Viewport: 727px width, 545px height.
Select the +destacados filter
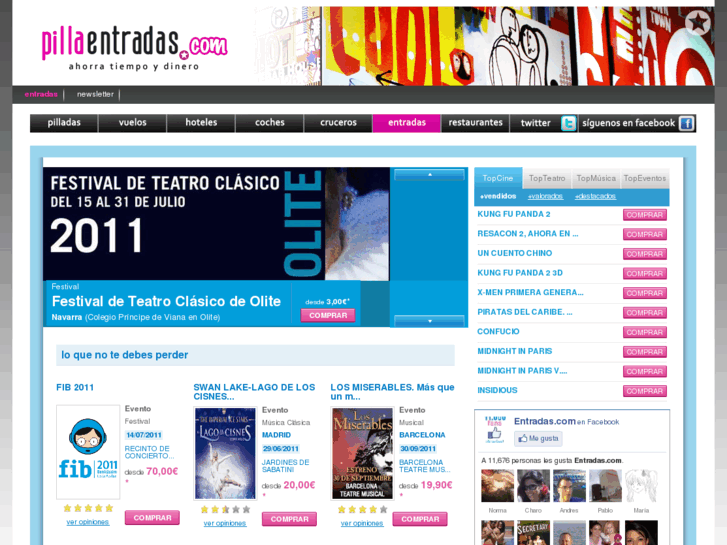pyautogui.click(x=595, y=196)
